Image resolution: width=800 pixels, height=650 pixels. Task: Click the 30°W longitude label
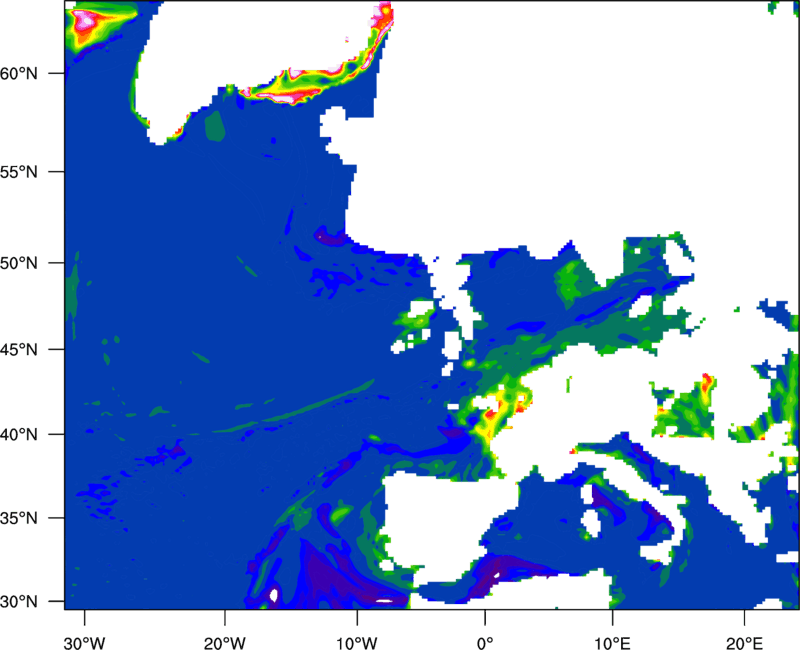85,643
